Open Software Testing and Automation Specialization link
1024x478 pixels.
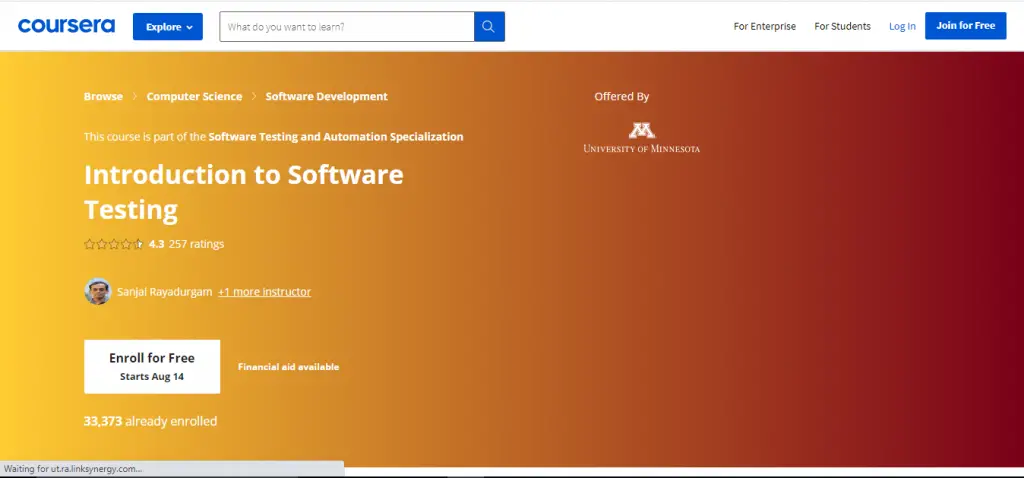click(x=336, y=137)
